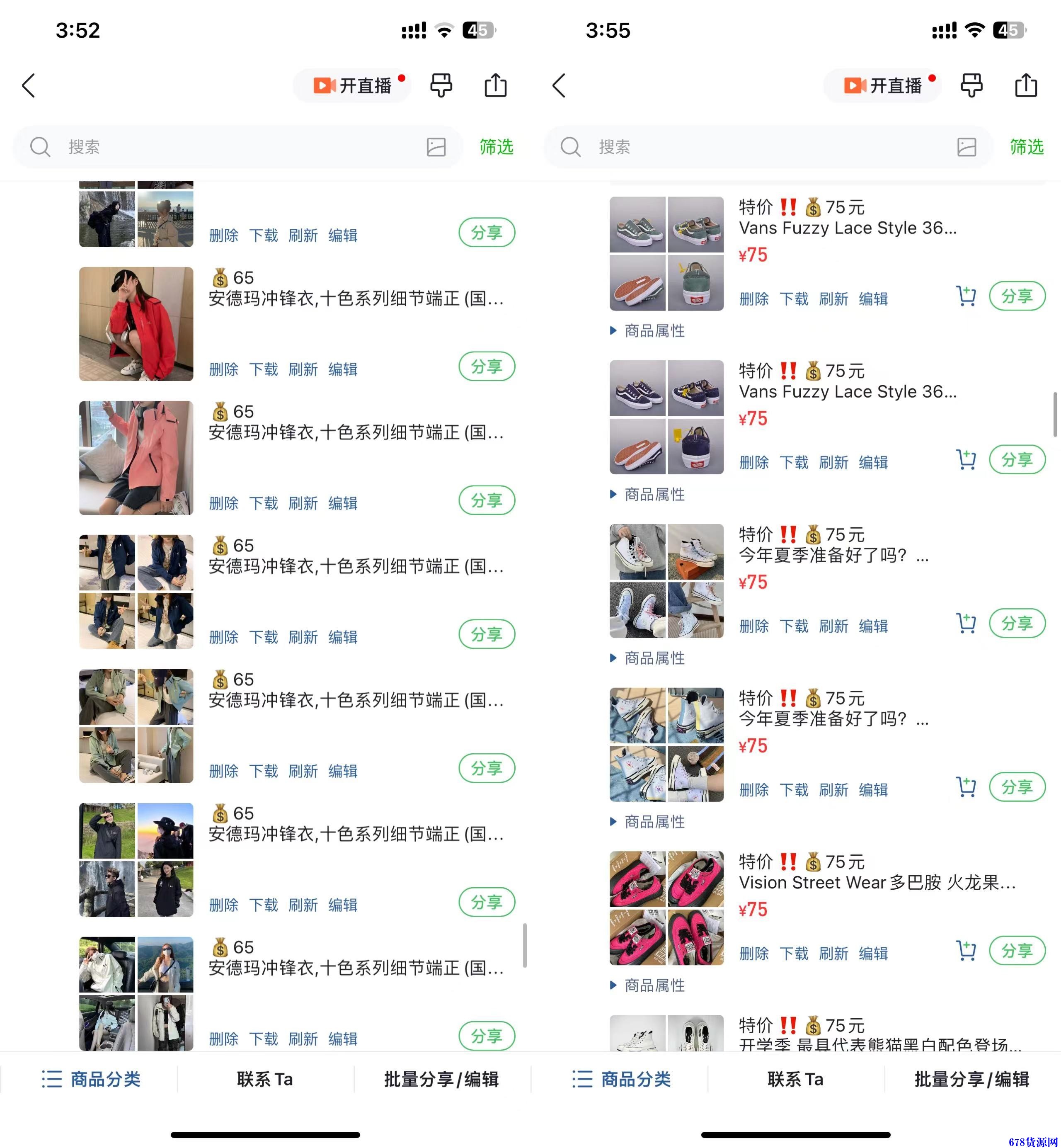The image size is (1061, 1148).
Task: Open 筛选 filter on left screen
Action: pos(497,147)
